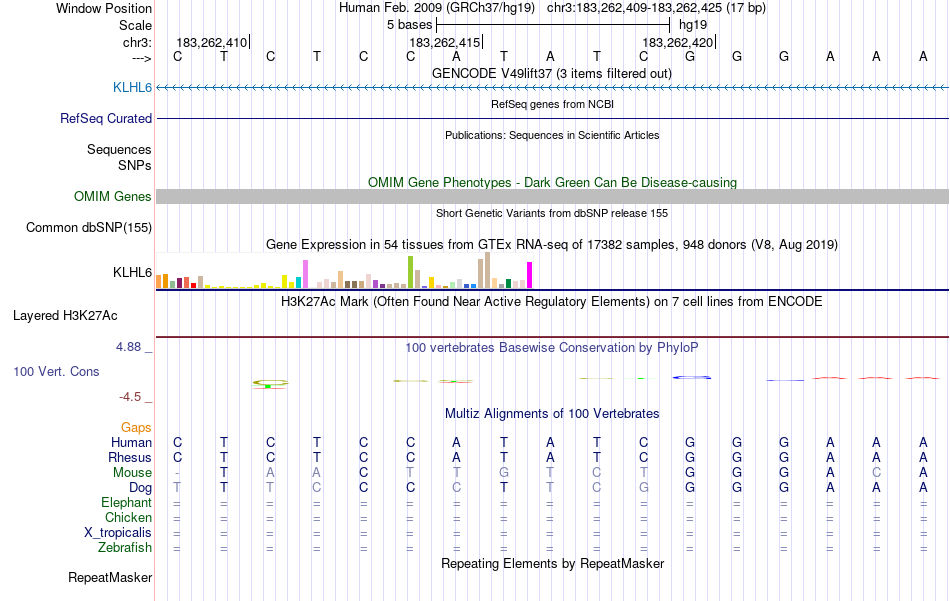Select the Zebrafish alignment row label
Image resolution: width=950 pixels, height=601 pixels.
[x=125, y=548]
